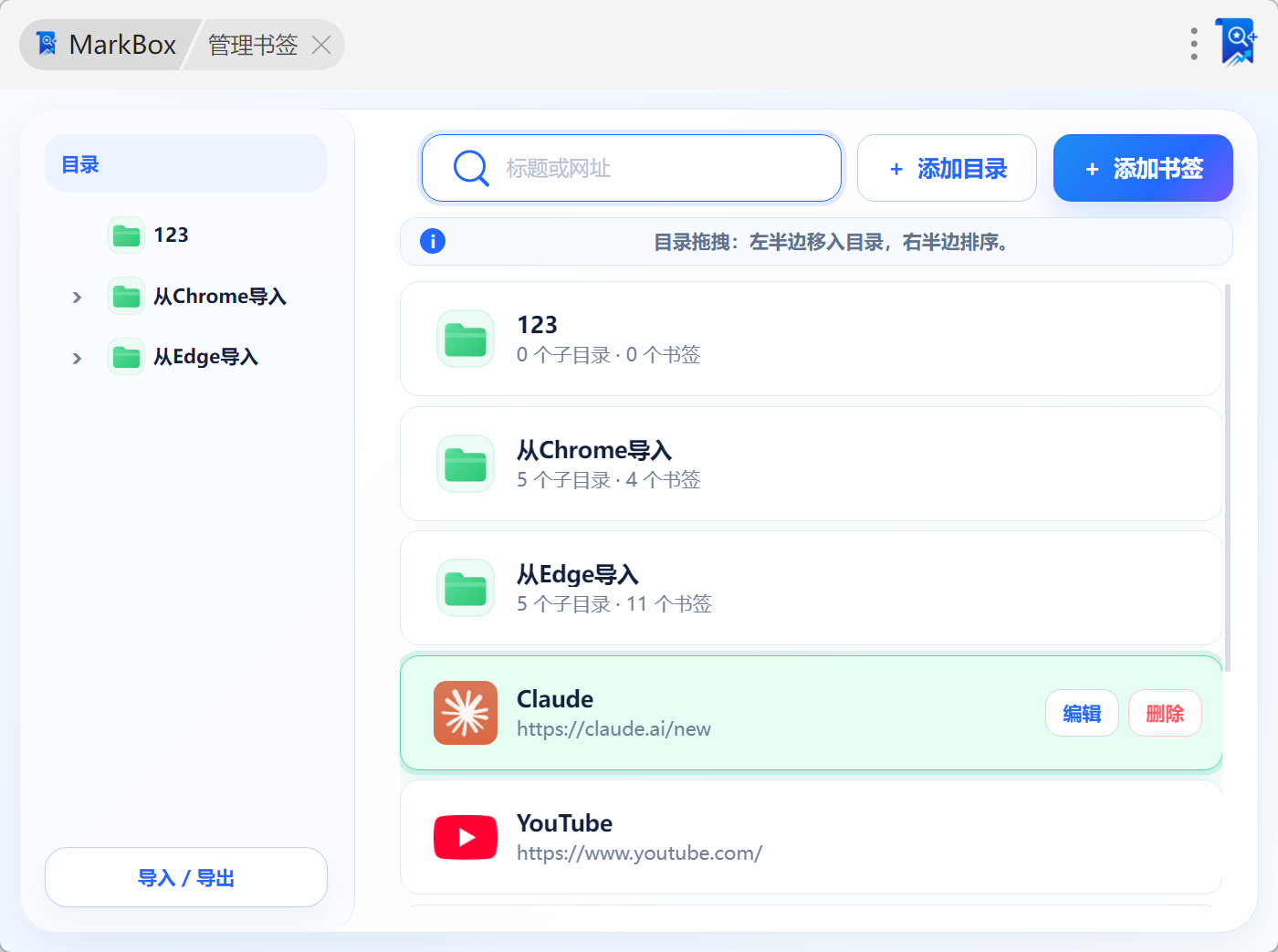This screenshot has height=952, width=1278.
Task: Select the 123 folder icon in the sidebar
Action: [x=126, y=235]
